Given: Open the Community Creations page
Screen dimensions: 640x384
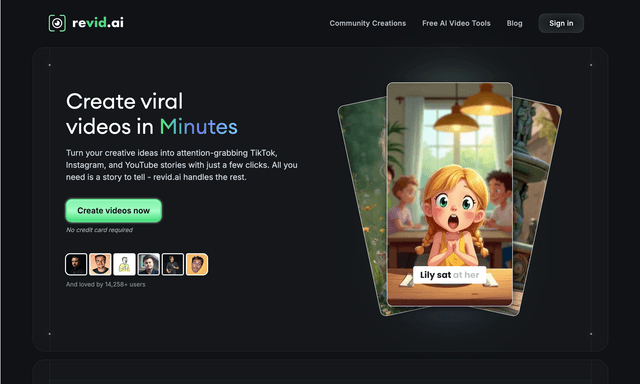Looking at the screenshot, I should tap(368, 23).
